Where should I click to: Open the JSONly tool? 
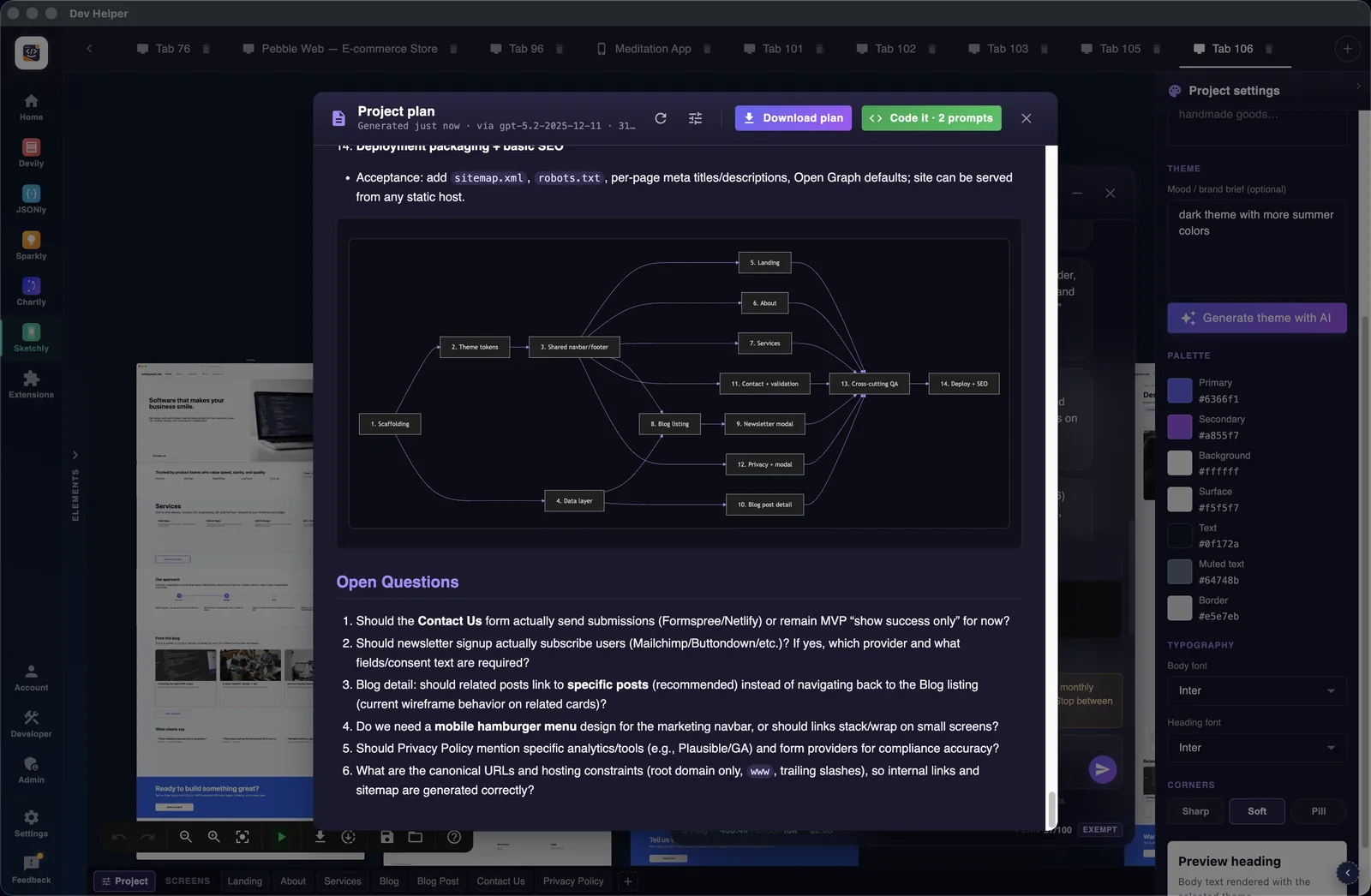coord(31,200)
